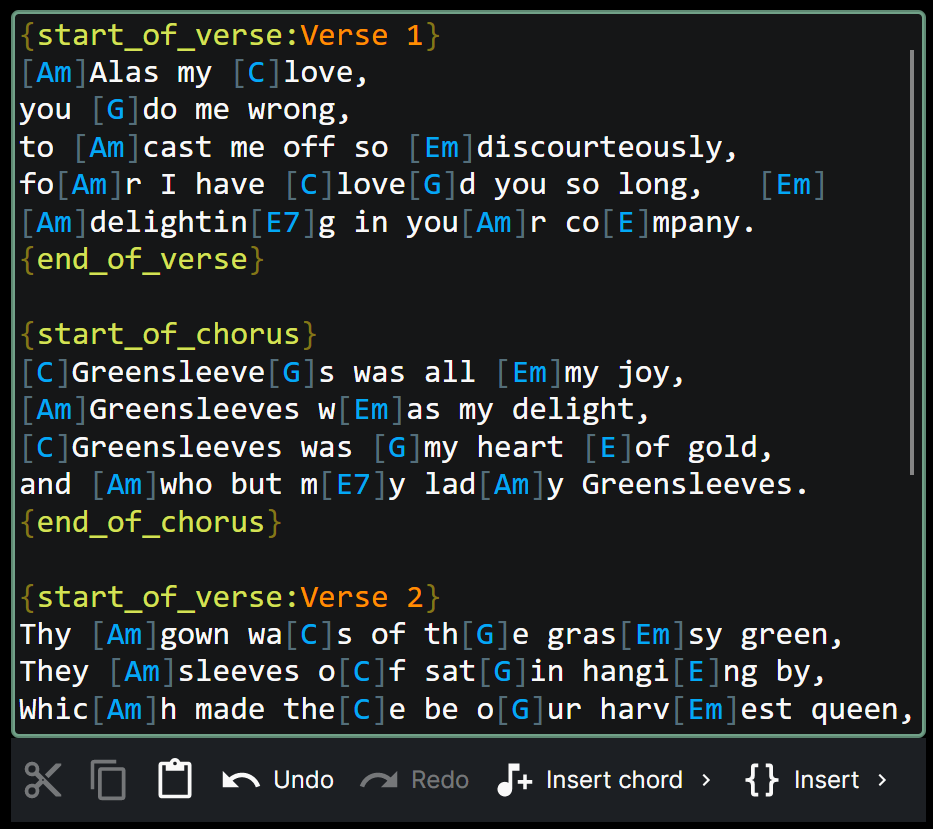Click 'Greensleeves.' at the end of the chorus
The height and width of the screenshot is (829, 933).
coord(695,485)
